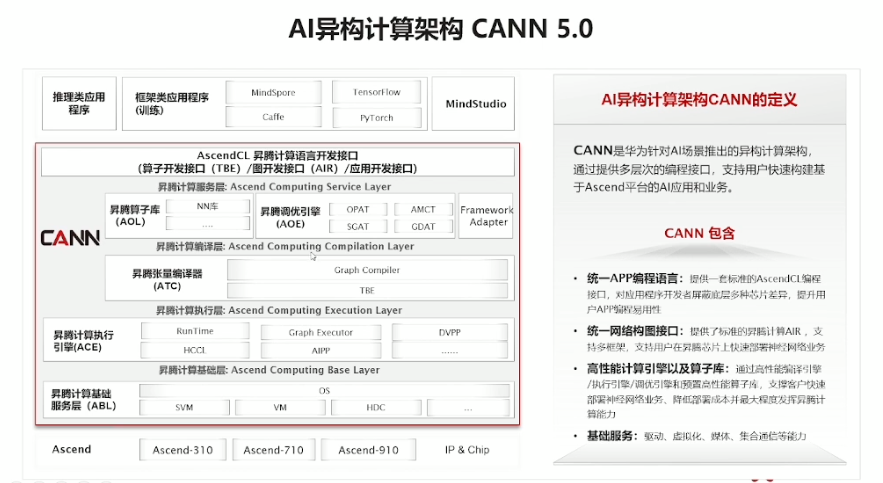
Task: Select the SGAT box
Action: [x=358, y=226]
